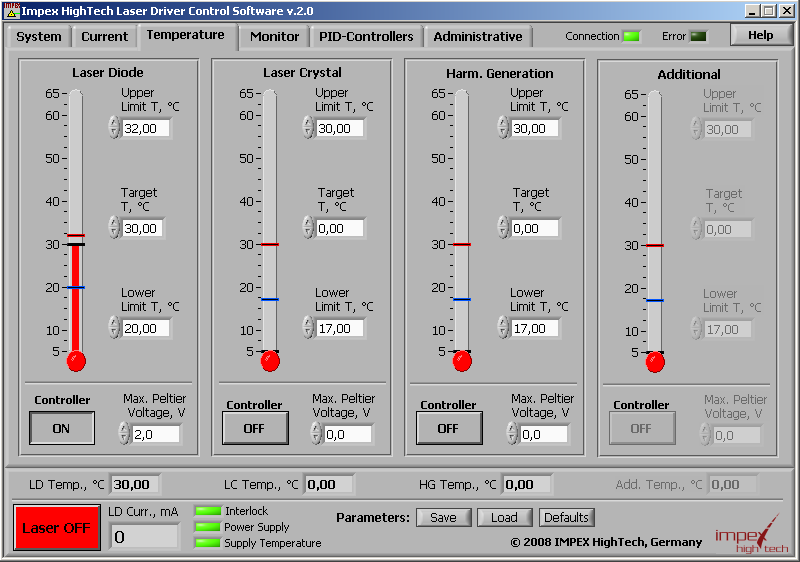This screenshot has width=800, height=562.
Task: Select the Temperature tab
Action: [186, 35]
